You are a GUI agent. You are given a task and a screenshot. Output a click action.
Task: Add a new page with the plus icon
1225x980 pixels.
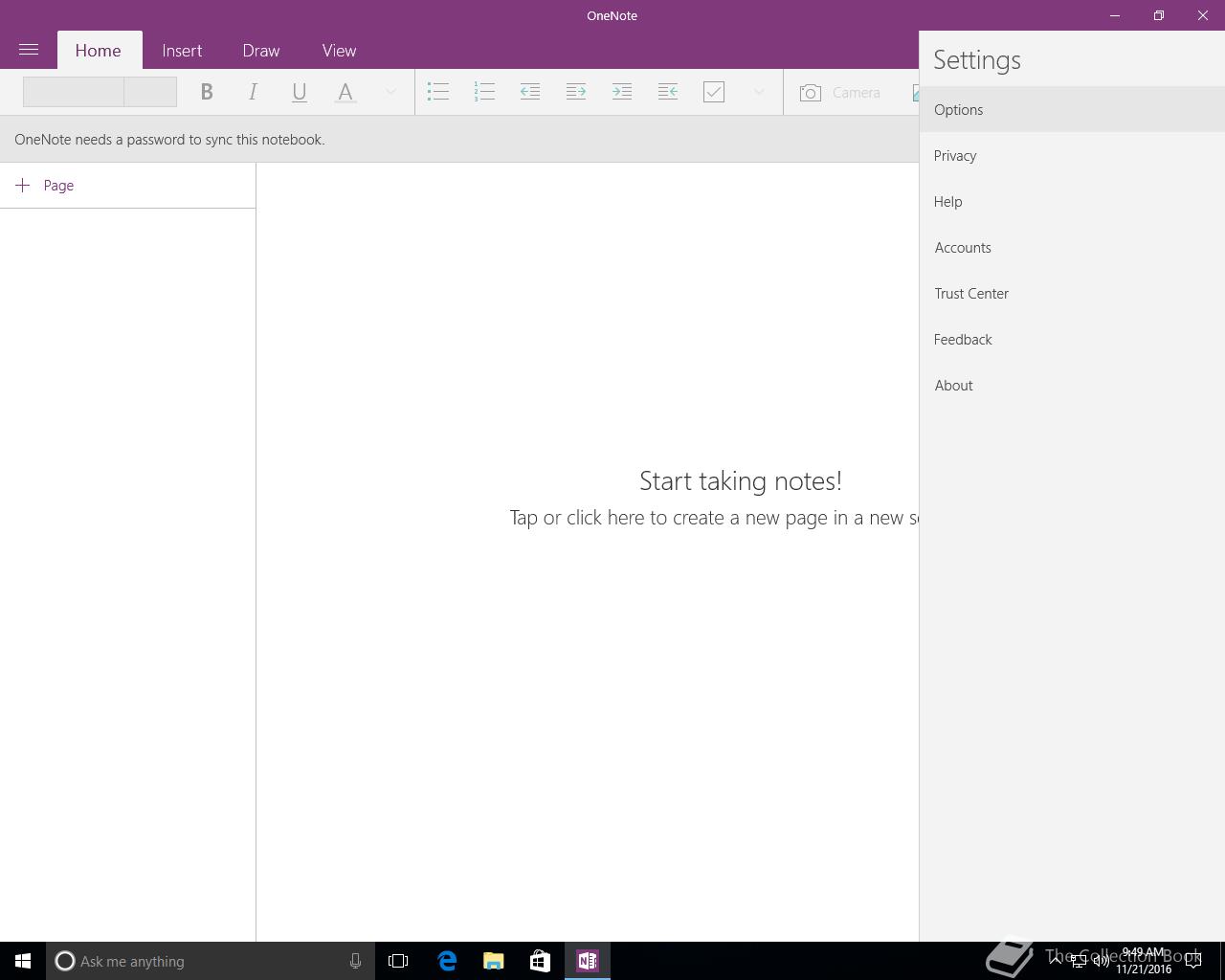click(x=23, y=185)
